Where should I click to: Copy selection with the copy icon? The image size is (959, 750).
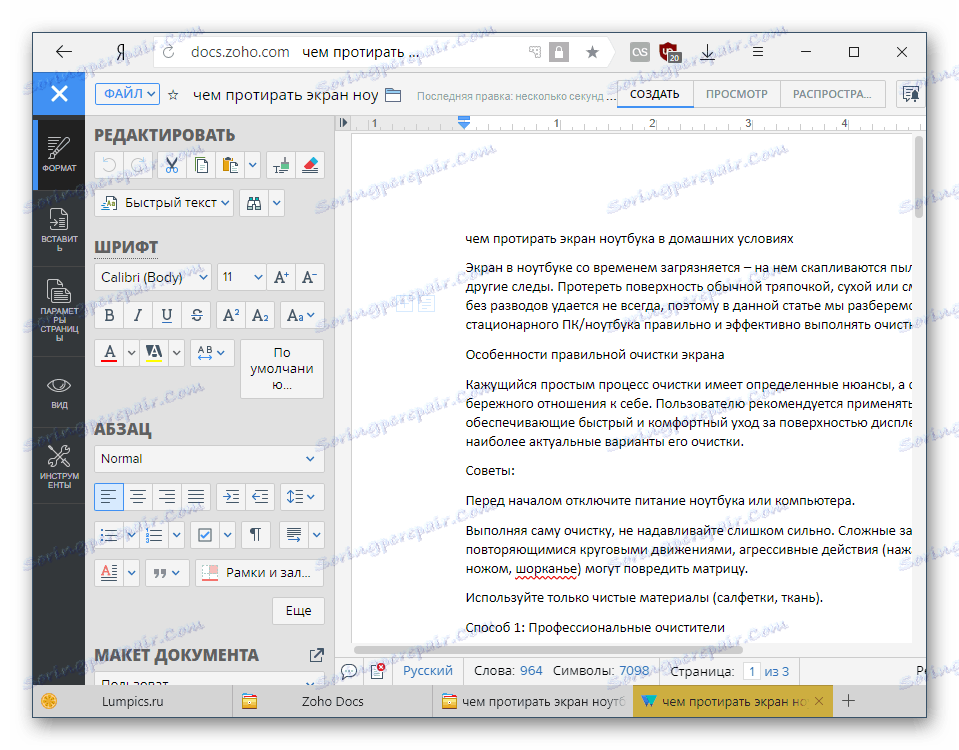(201, 165)
